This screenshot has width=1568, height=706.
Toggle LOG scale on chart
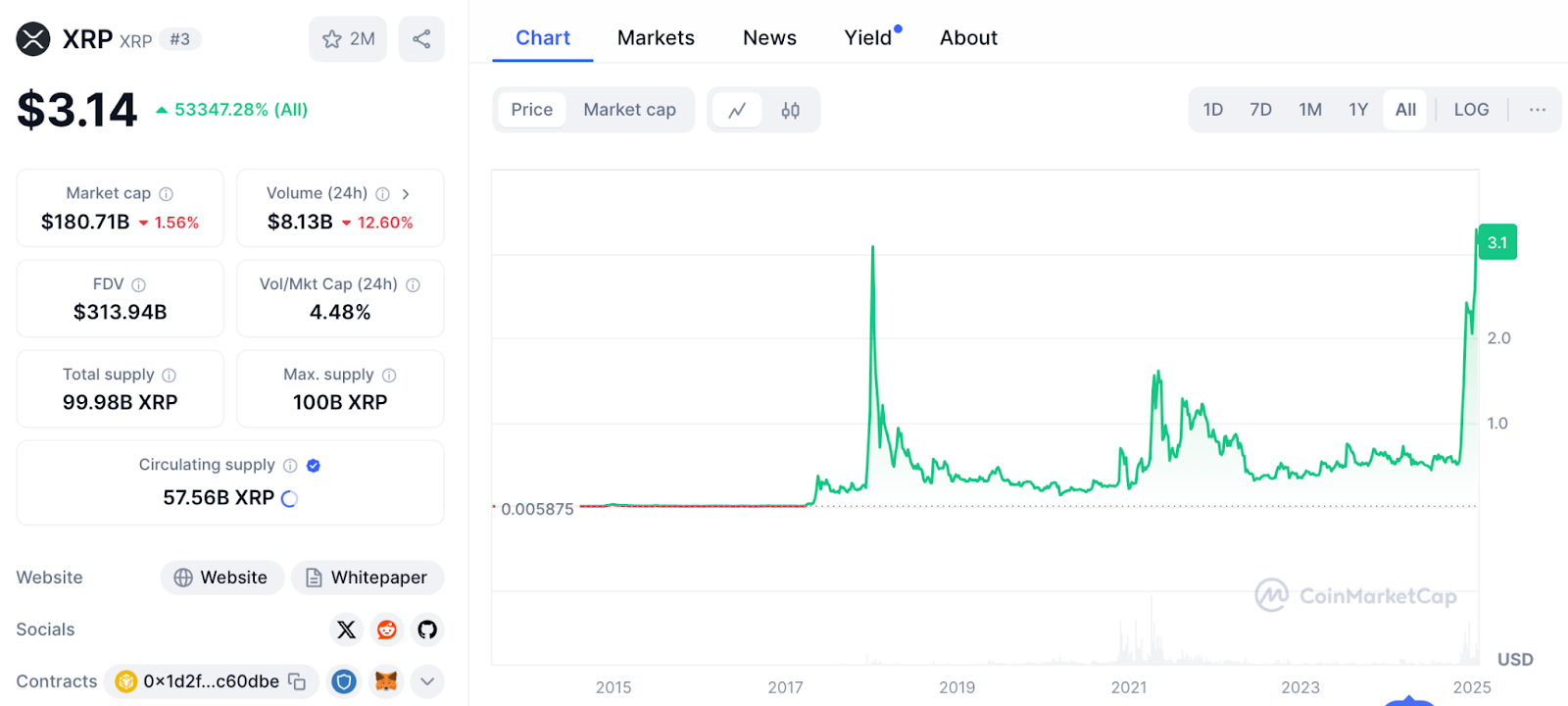pos(1471,110)
